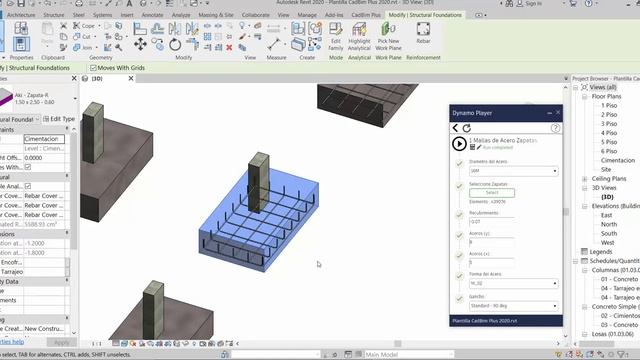
Task: Select the Copy tool with two circles
Action: 158,44
